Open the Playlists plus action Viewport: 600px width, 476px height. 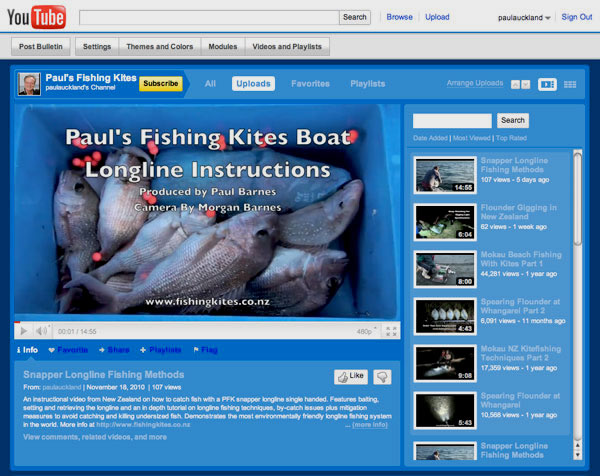[160, 350]
